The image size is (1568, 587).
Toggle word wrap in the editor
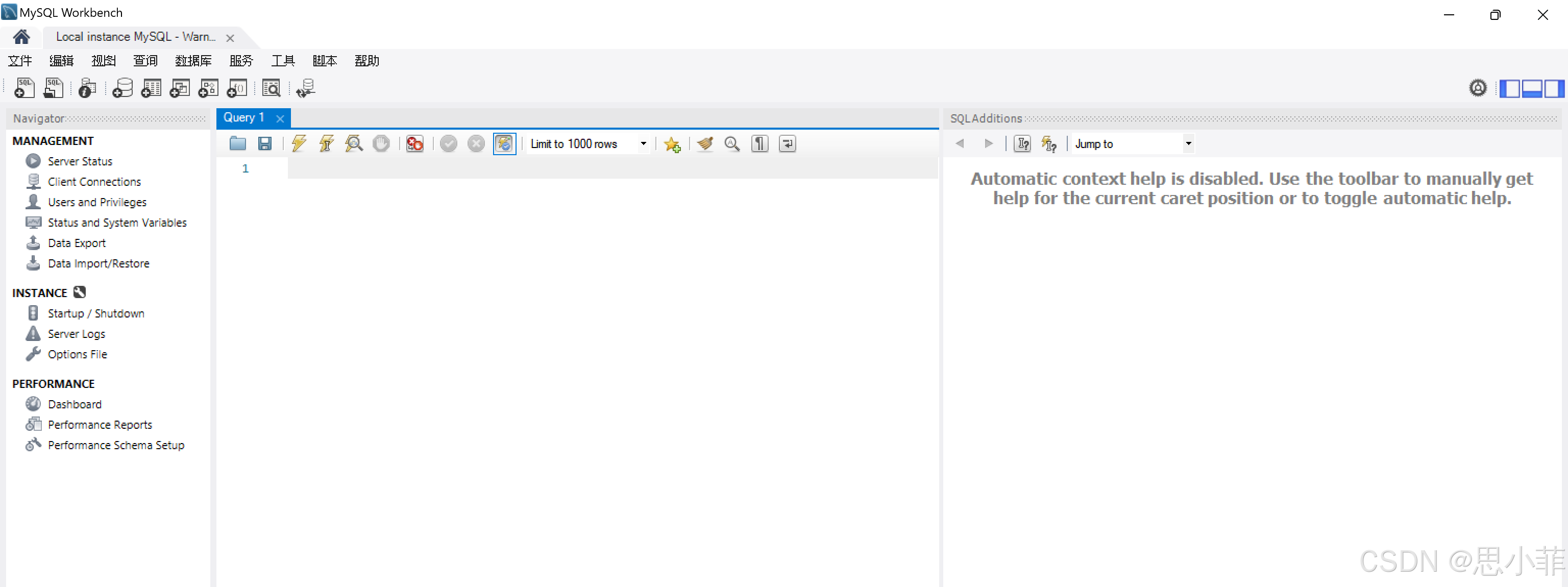point(787,144)
